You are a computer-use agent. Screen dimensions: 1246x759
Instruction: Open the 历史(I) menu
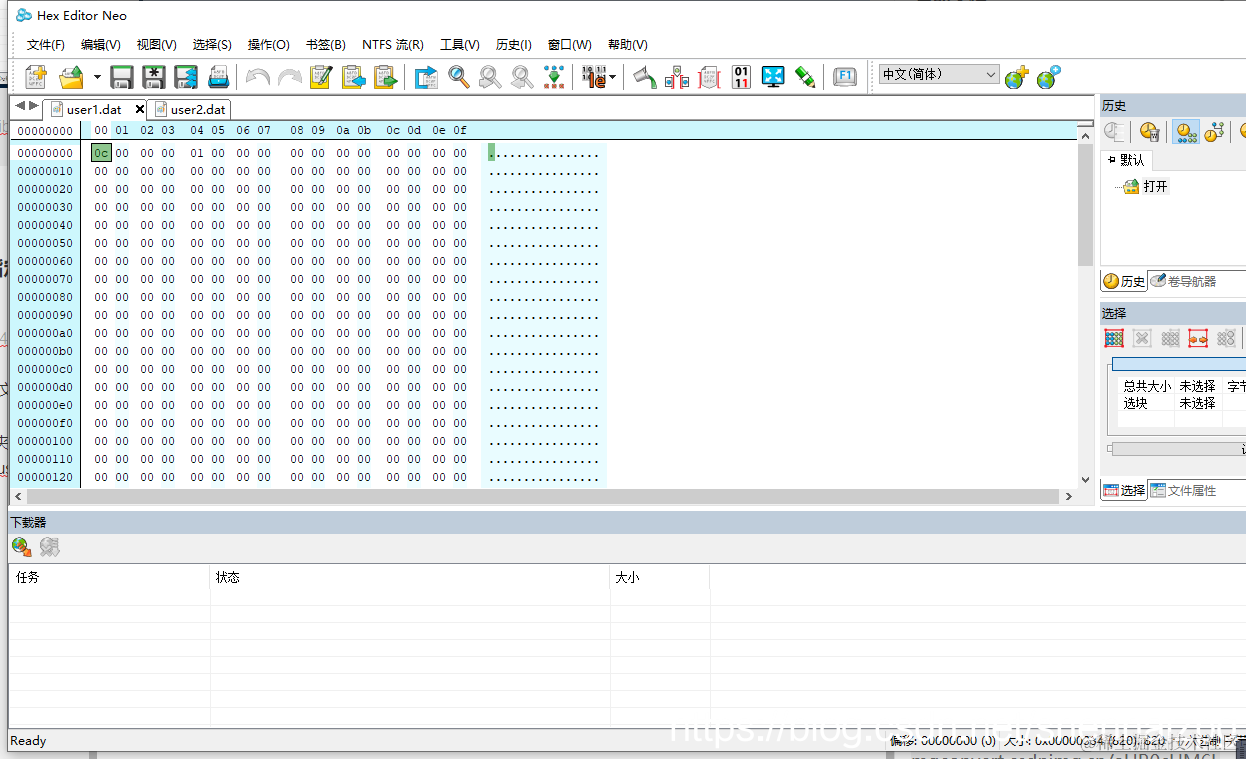click(514, 45)
